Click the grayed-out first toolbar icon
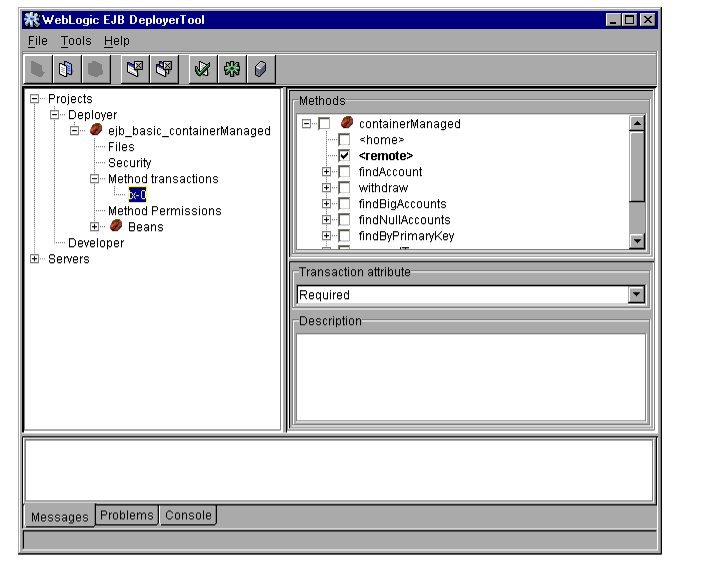 coord(38,70)
